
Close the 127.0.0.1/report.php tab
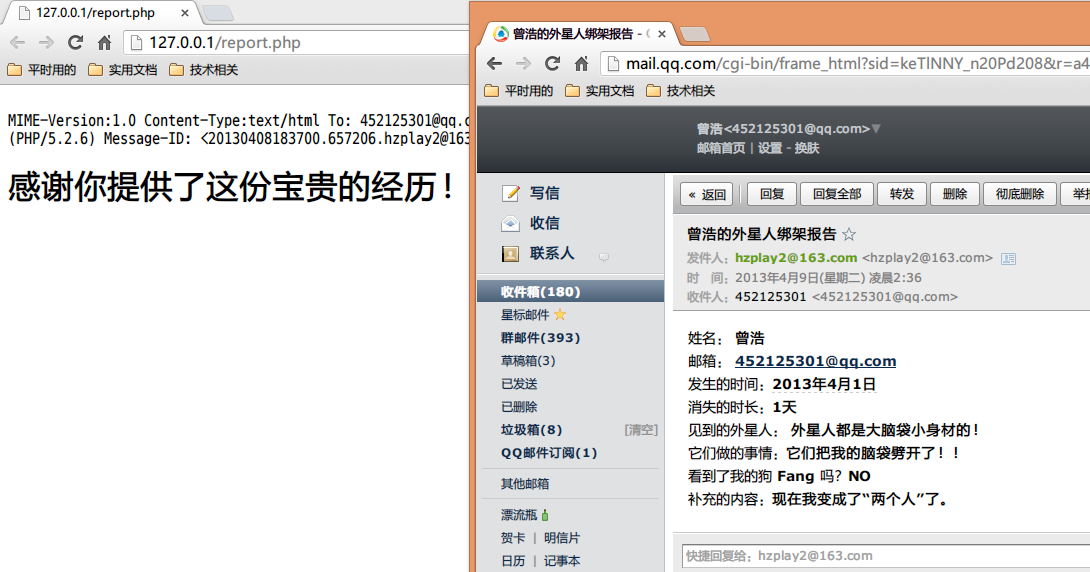pos(185,13)
